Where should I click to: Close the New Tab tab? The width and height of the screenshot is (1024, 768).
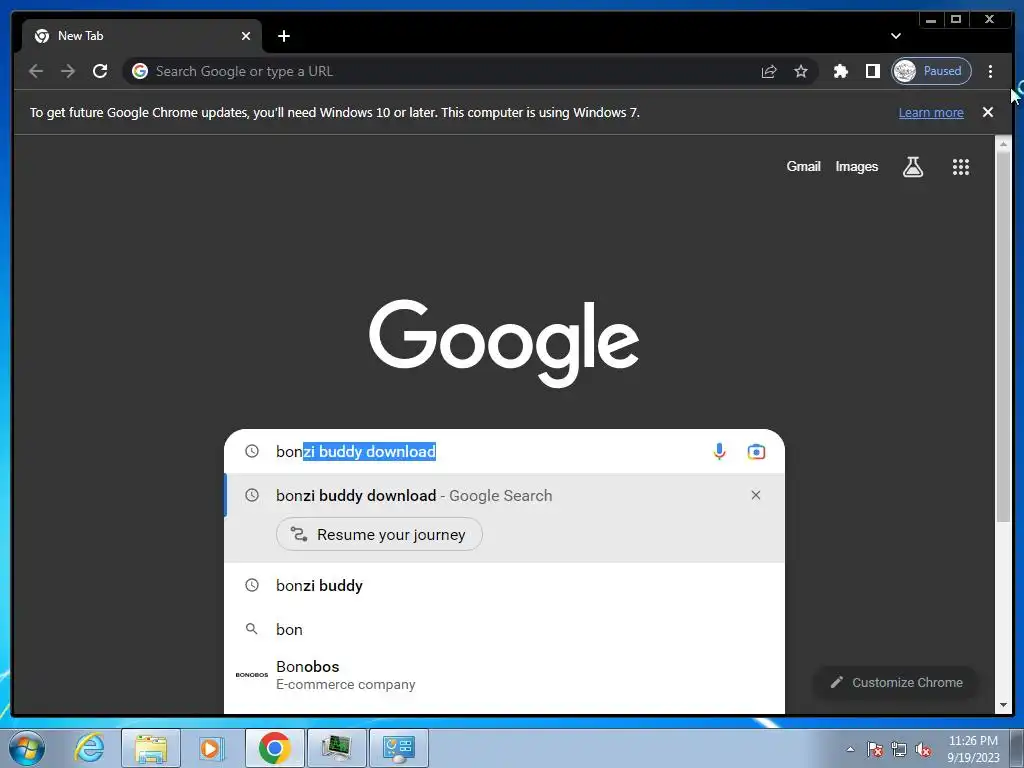tap(246, 36)
